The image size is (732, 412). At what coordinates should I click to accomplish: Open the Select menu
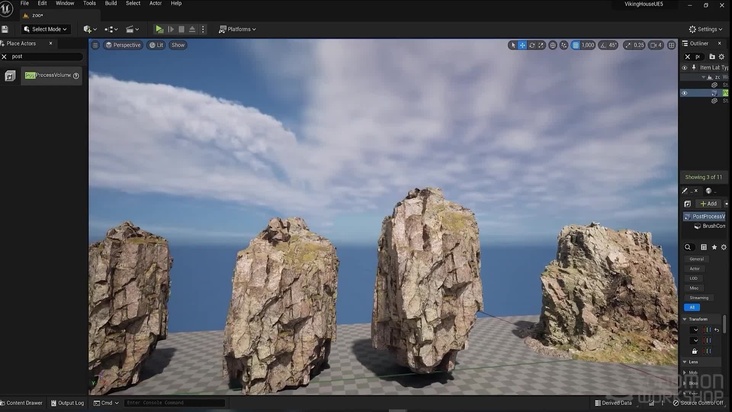[133, 3]
